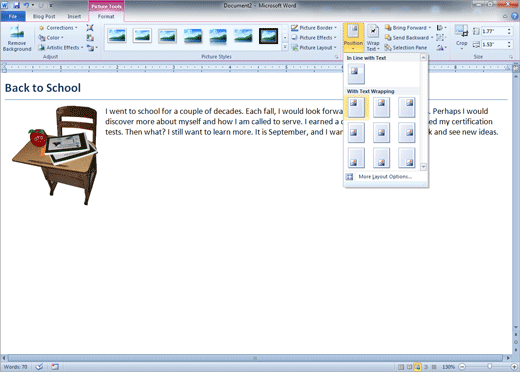Select the In Line with Text position icon
Viewport: 520px width, 372px height.
coord(356,74)
